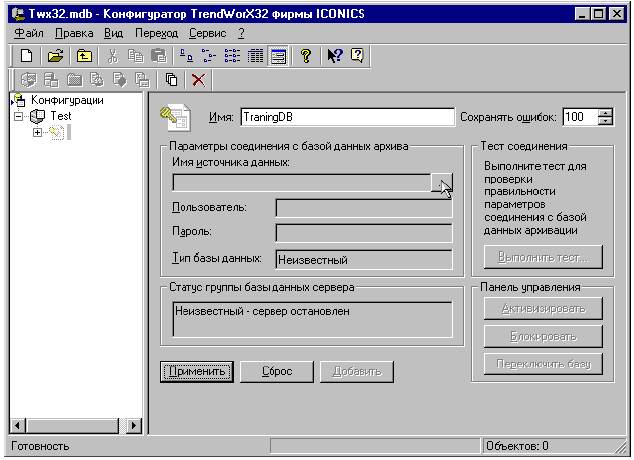Image resolution: width=634 pixels, height=460 pixels.
Task: Click the Объектов: 0 status bar entry
Action: (x=517, y=446)
